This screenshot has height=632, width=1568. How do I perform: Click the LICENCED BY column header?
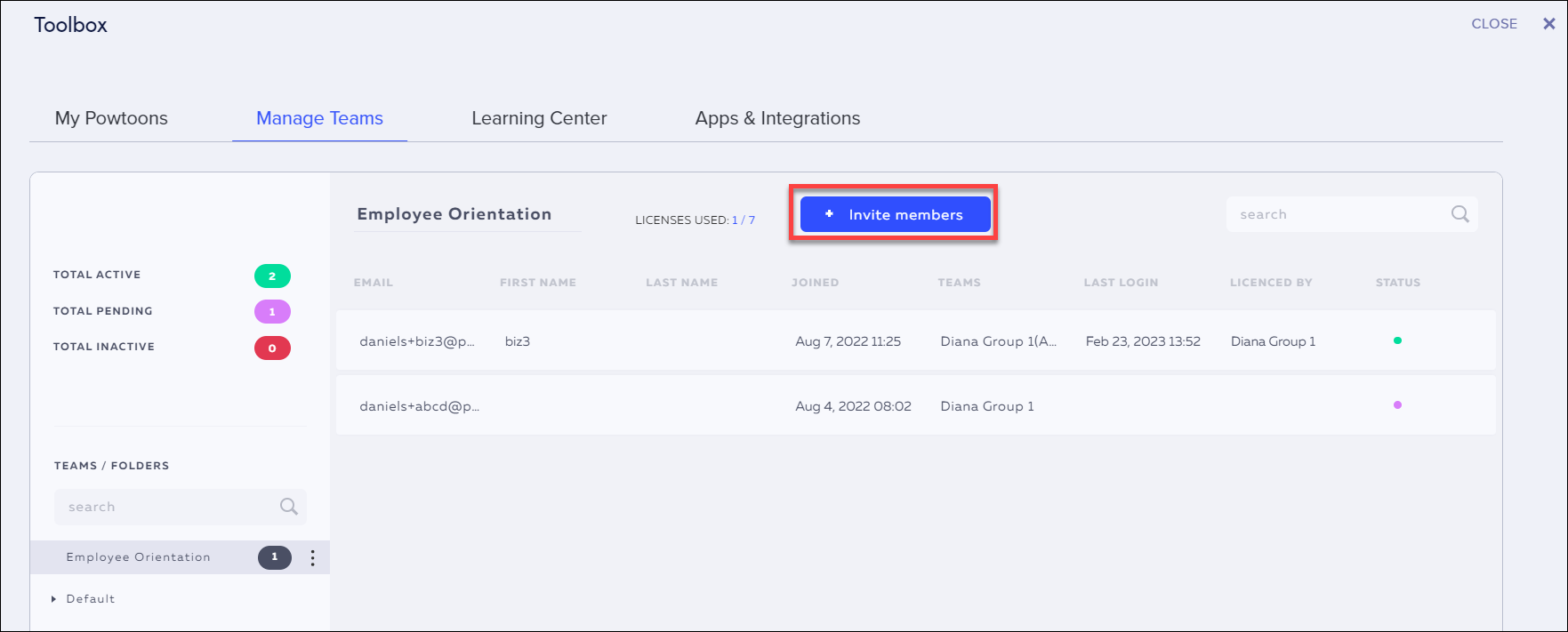pyautogui.click(x=1271, y=283)
